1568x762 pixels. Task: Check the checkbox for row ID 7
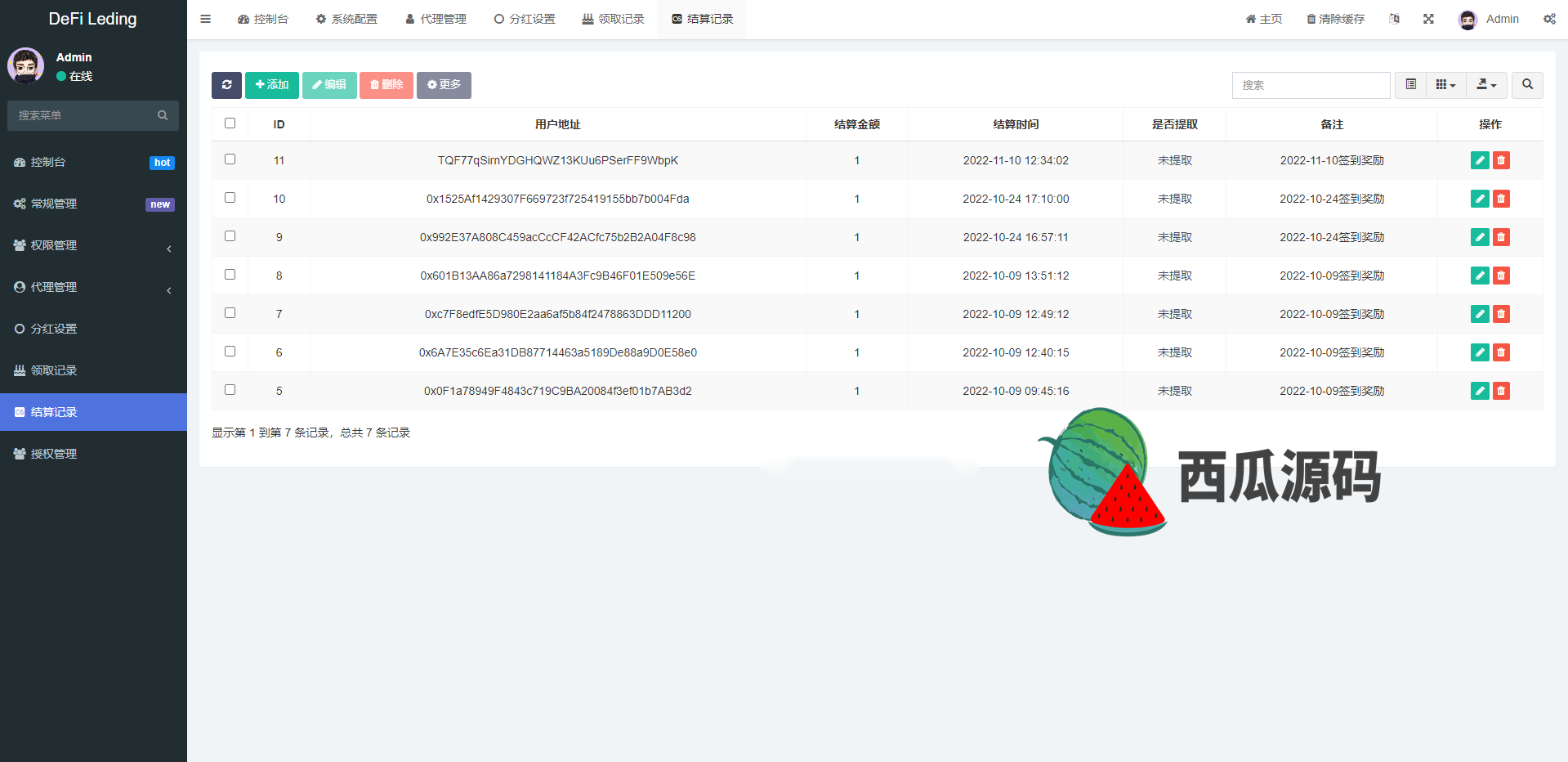click(x=230, y=313)
